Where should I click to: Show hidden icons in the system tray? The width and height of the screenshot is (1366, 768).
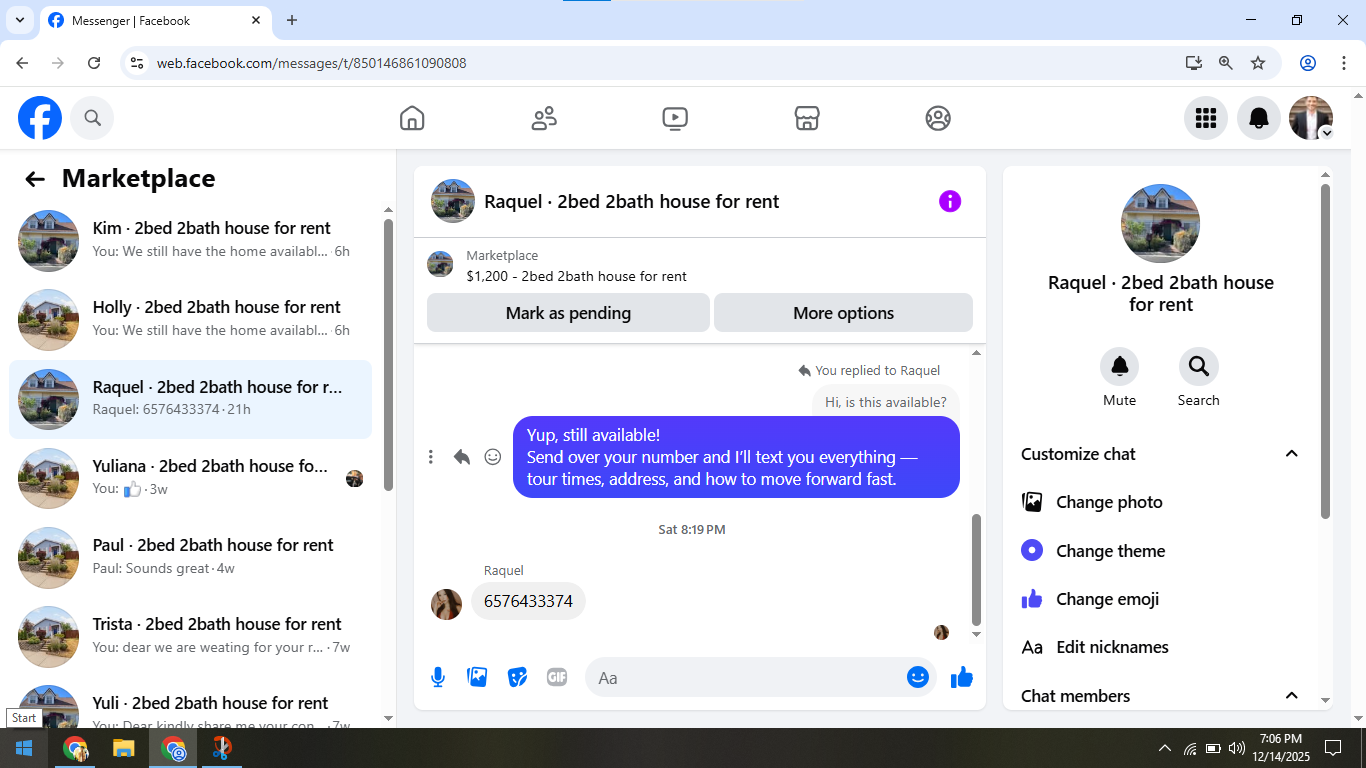[x=1165, y=748]
